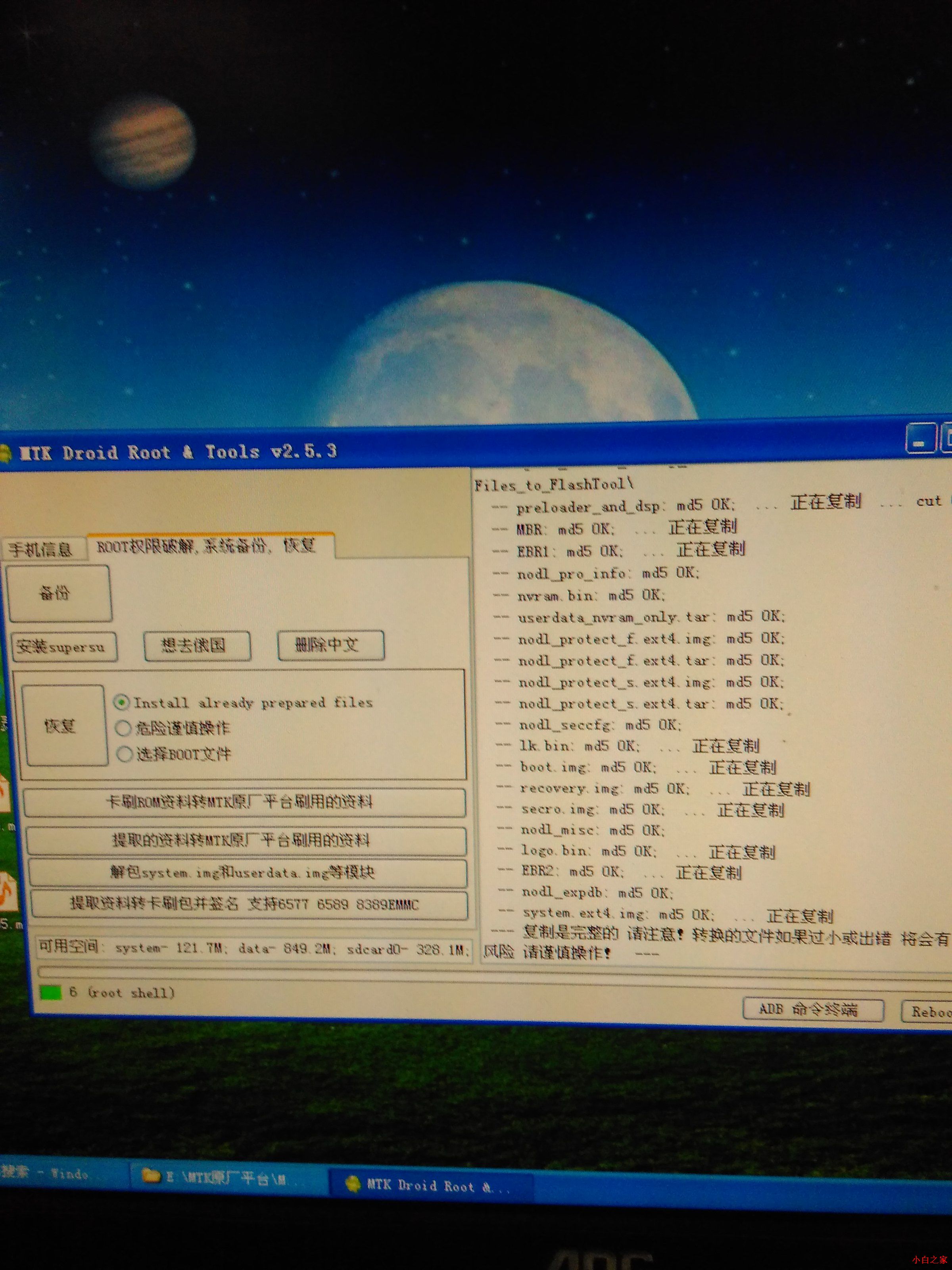
Task: Click the 备份 backup button
Action: pos(59,593)
